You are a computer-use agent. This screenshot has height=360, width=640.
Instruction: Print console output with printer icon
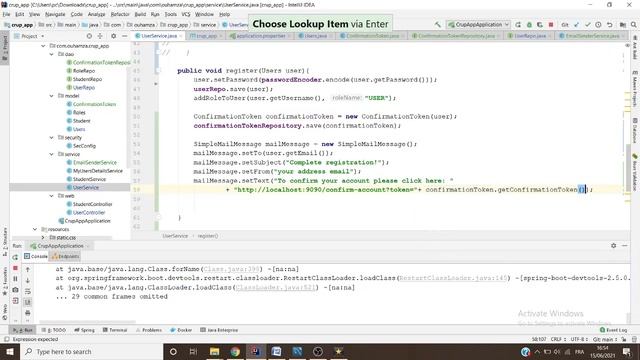pos(28,313)
